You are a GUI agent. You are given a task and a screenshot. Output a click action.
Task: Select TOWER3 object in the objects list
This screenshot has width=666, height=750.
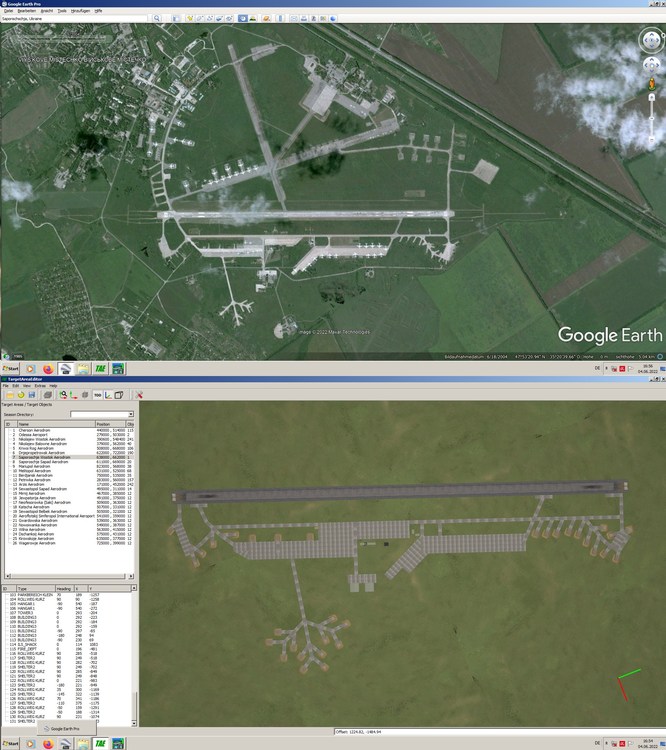point(25,613)
